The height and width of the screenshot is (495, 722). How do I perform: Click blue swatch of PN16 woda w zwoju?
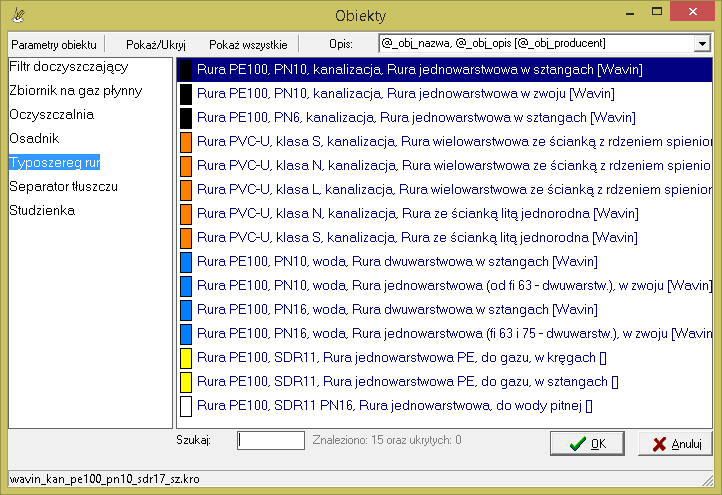(186, 333)
